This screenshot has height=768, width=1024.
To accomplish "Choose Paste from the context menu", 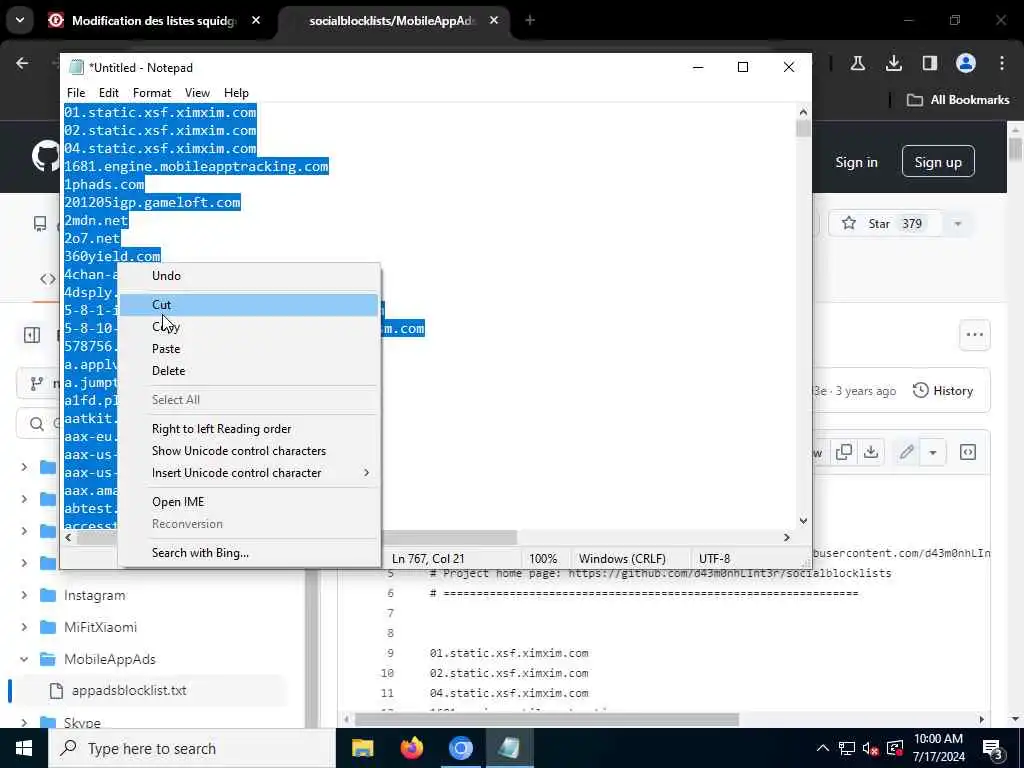I will tap(248, 349).
